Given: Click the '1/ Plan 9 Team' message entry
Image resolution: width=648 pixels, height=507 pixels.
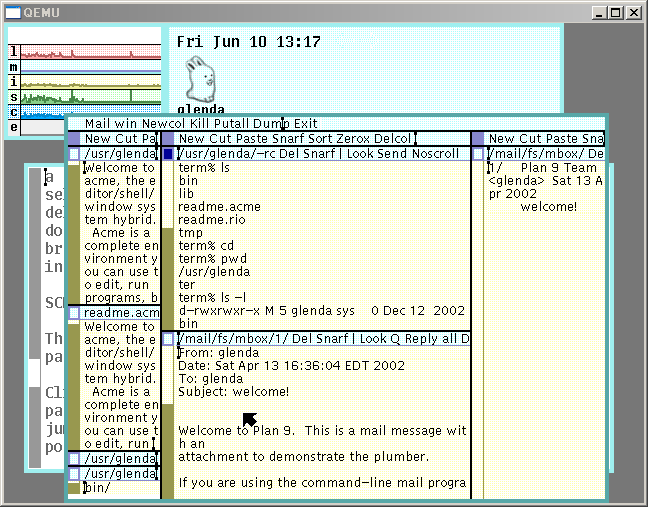Looking at the screenshot, I should pyautogui.click(x=543, y=168).
